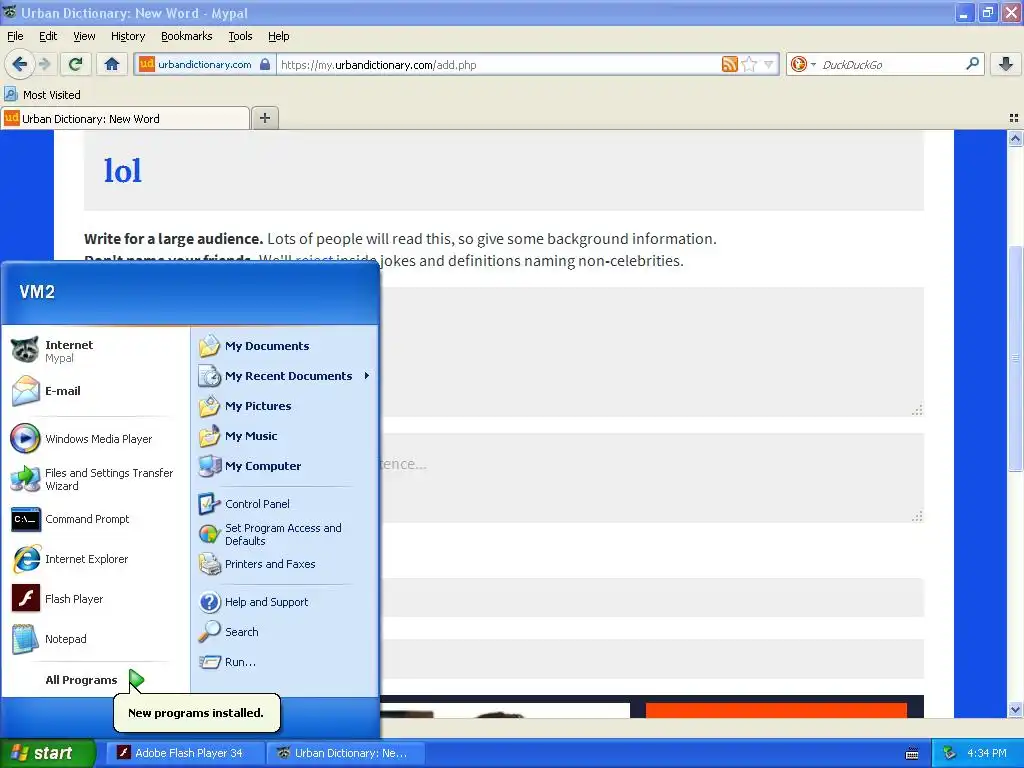The width and height of the screenshot is (1024, 768).
Task: Open Help and Support
Action: click(x=285, y=602)
